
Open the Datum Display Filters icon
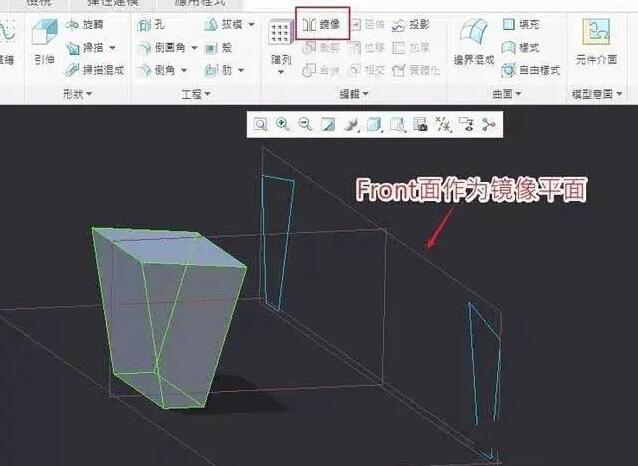(x=444, y=125)
